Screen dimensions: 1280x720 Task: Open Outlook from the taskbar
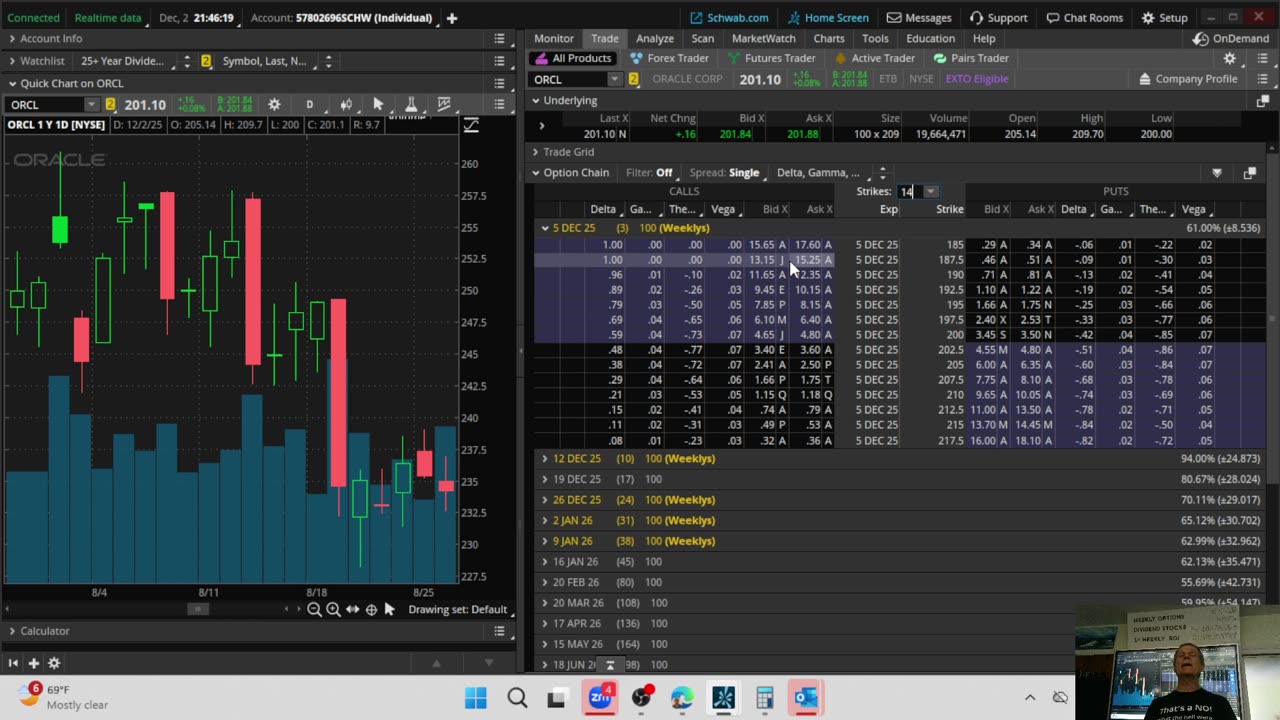[x=806, y=697]
